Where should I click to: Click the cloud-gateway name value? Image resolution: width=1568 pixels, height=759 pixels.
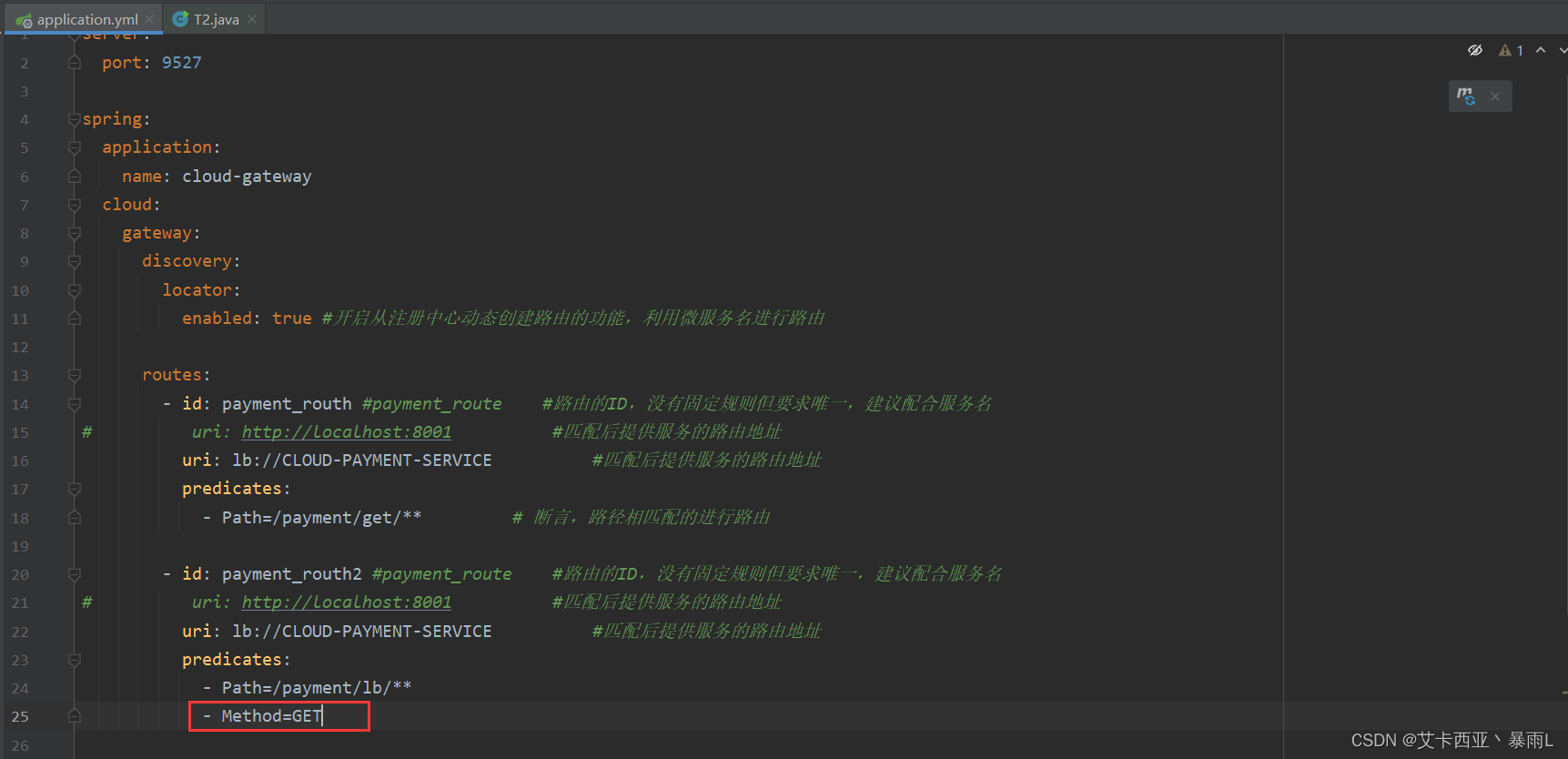coord(247,177)
